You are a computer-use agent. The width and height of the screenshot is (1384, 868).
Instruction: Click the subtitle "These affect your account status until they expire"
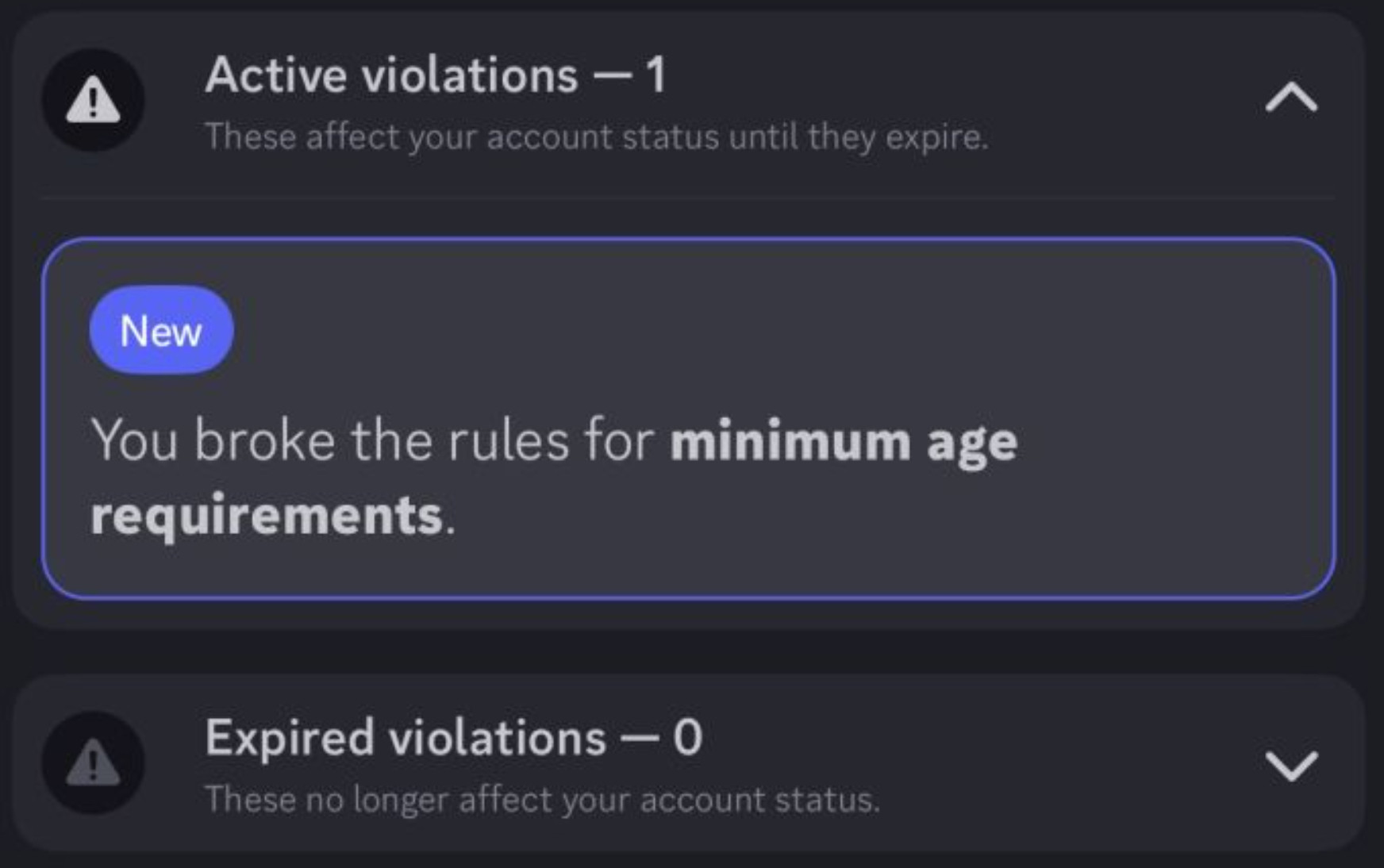point(597,137)
